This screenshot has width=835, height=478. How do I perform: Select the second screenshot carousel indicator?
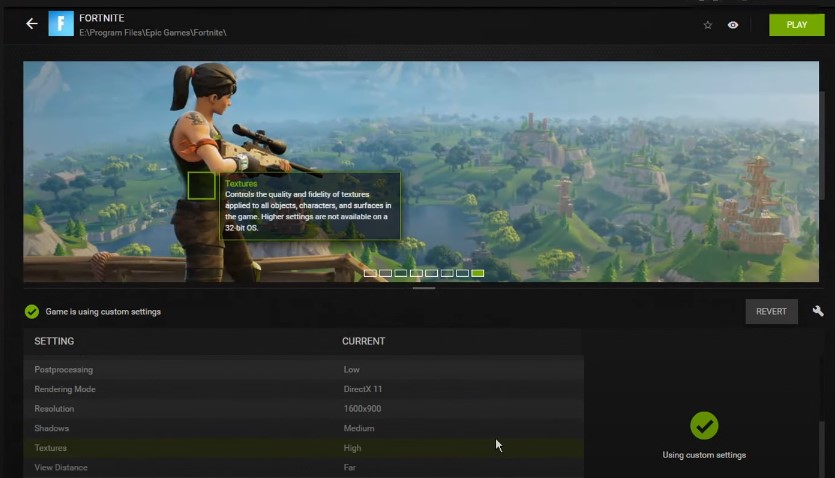coord(386,273)
